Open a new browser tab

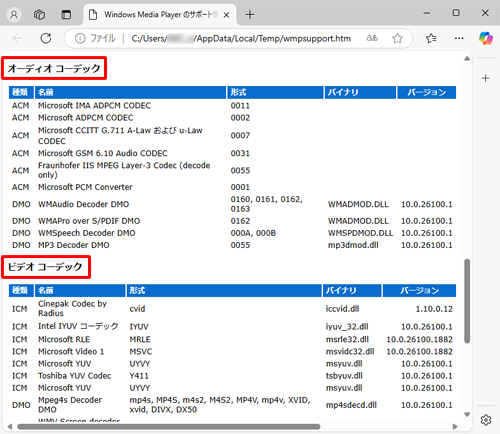pos(250,15)
